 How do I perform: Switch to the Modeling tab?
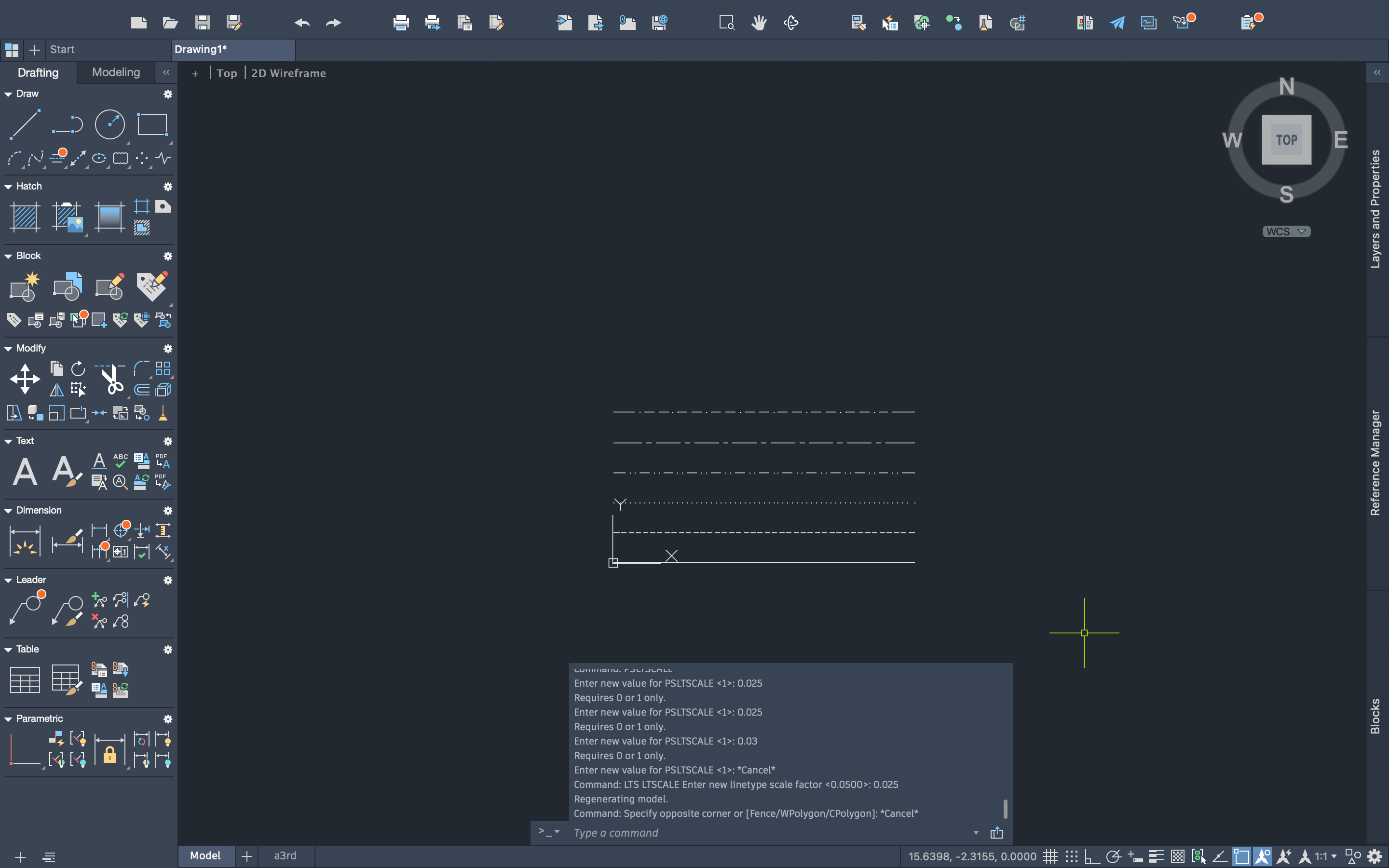coord(116,72)
